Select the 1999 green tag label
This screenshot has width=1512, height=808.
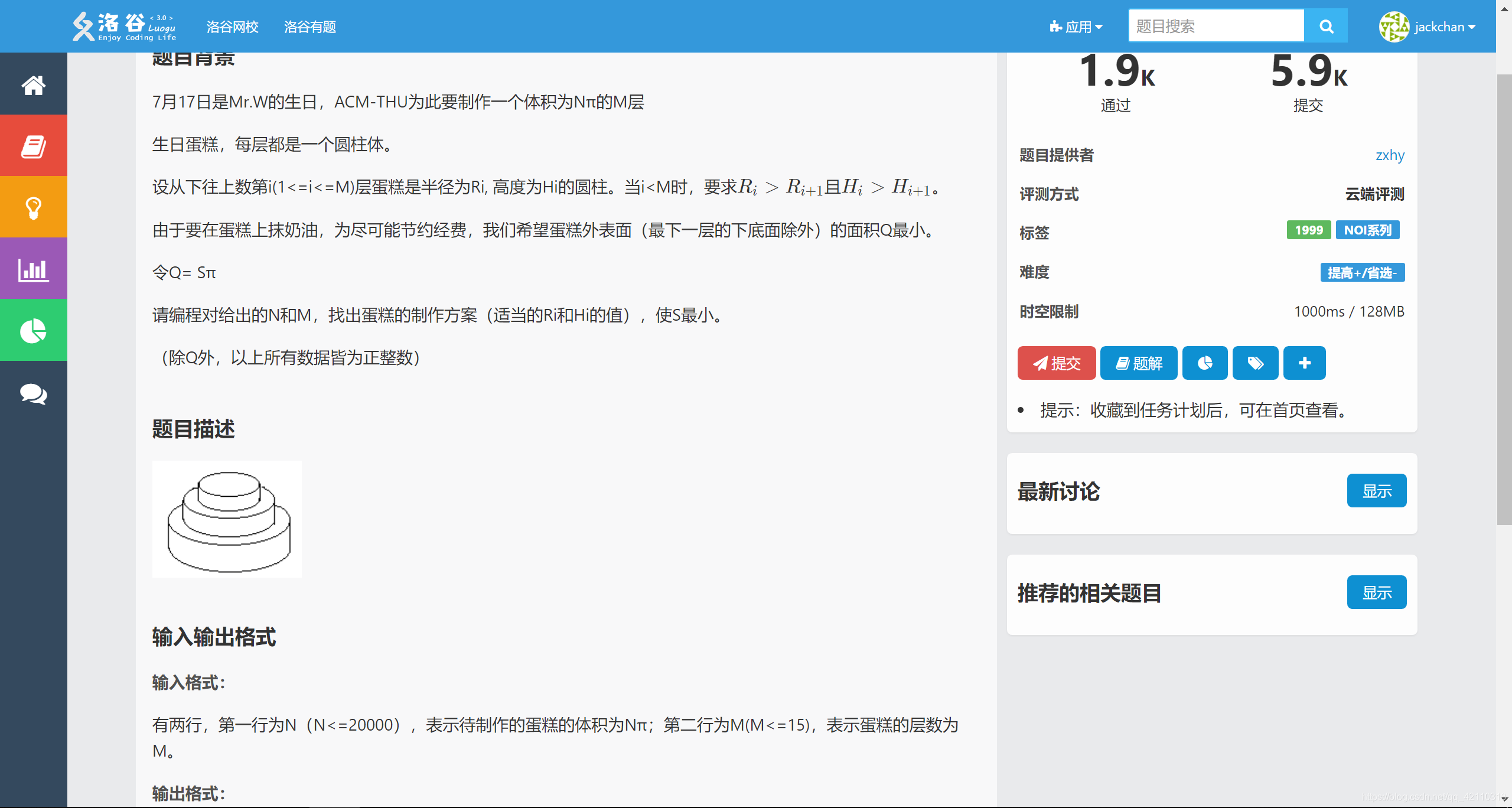click(x=1308, y=230)
